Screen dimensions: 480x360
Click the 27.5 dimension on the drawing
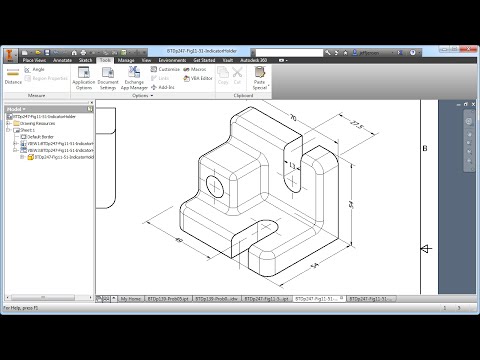tap(357, 125)
